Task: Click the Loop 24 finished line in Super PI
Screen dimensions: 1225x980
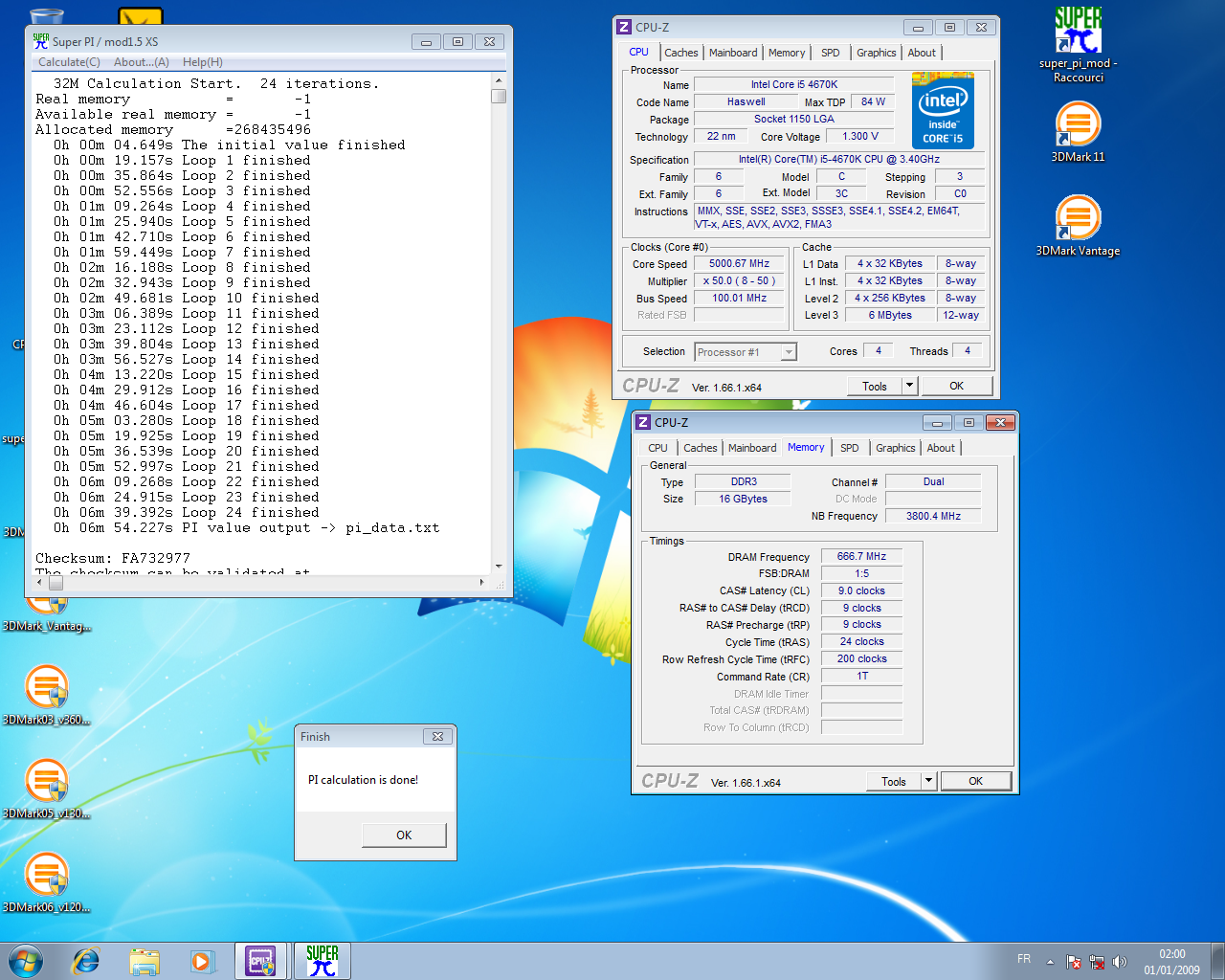Action: coord(187,512)
